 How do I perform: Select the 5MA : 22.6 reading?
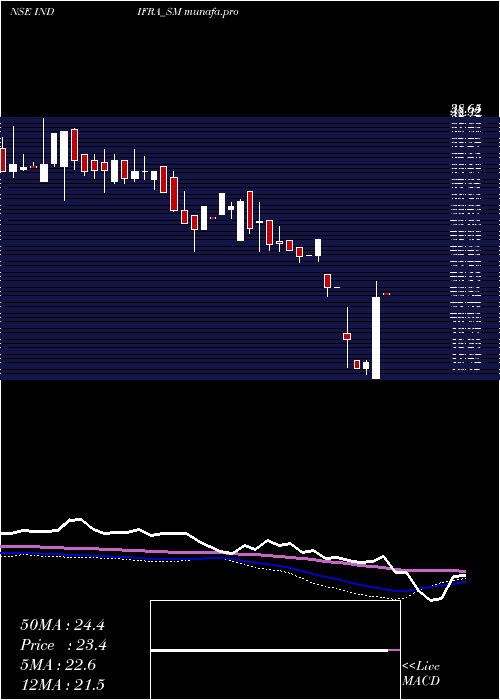[58, 665]
